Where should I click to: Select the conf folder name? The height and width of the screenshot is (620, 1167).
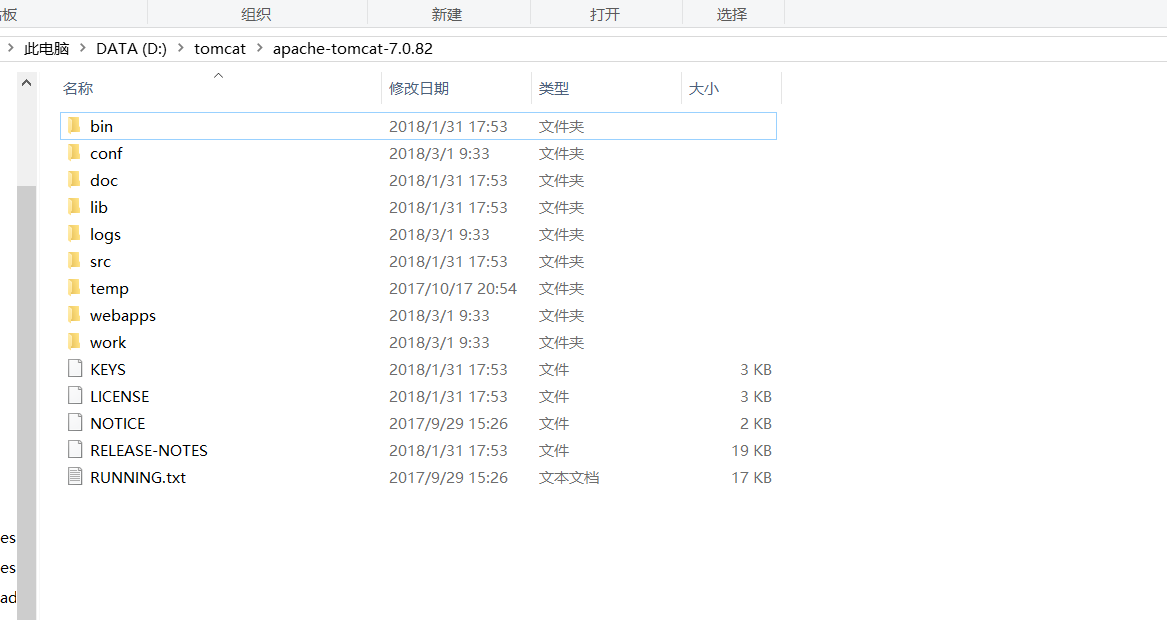tap(106, 153)
